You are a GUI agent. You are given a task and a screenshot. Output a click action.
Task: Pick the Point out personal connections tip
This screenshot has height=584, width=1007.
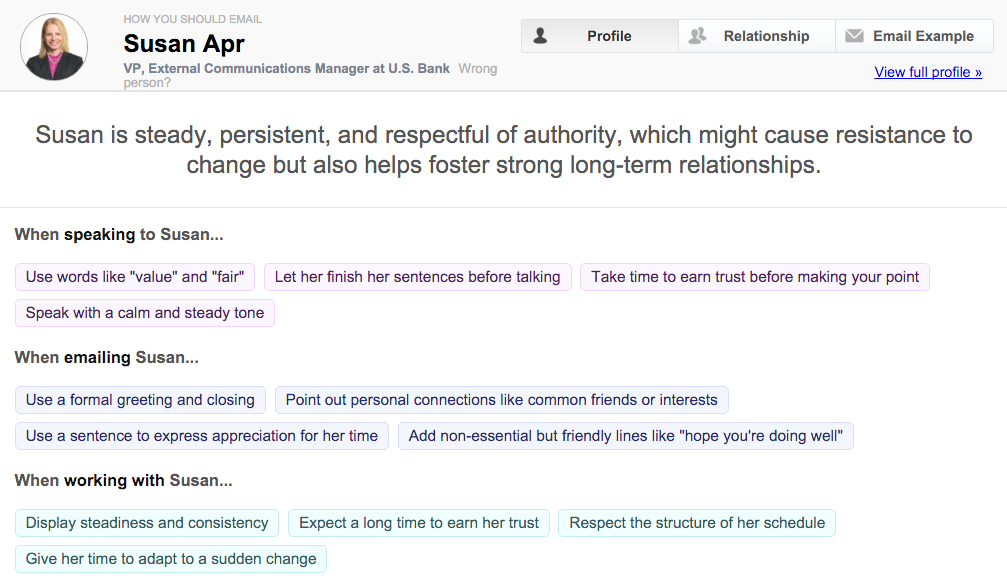click(502, 400)
